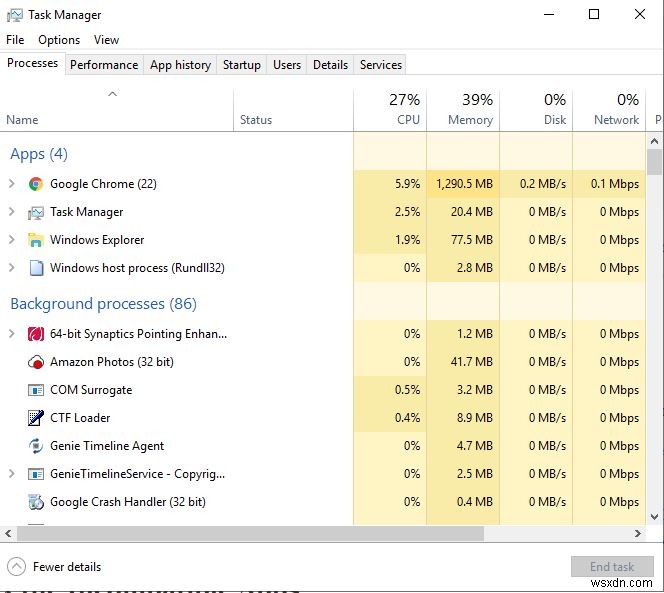Click the vertical scrollbar up arrow
This screenshot has height=593, width=664.
point(654,141)
